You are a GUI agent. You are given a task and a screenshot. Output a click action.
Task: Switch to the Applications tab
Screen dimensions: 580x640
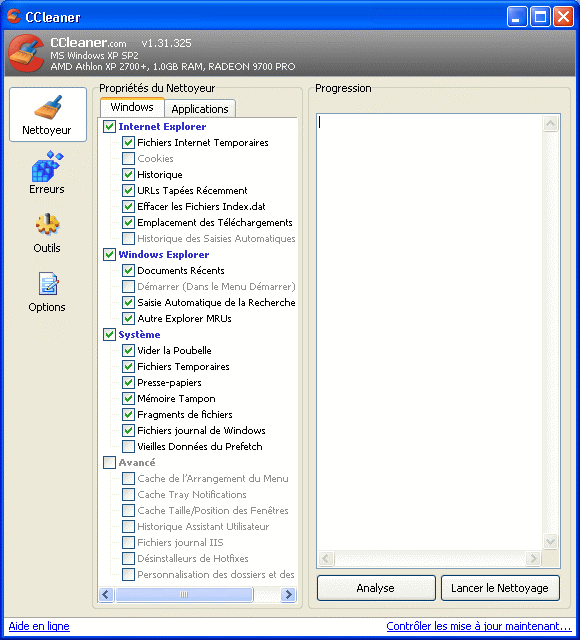(x=200, y=109)
